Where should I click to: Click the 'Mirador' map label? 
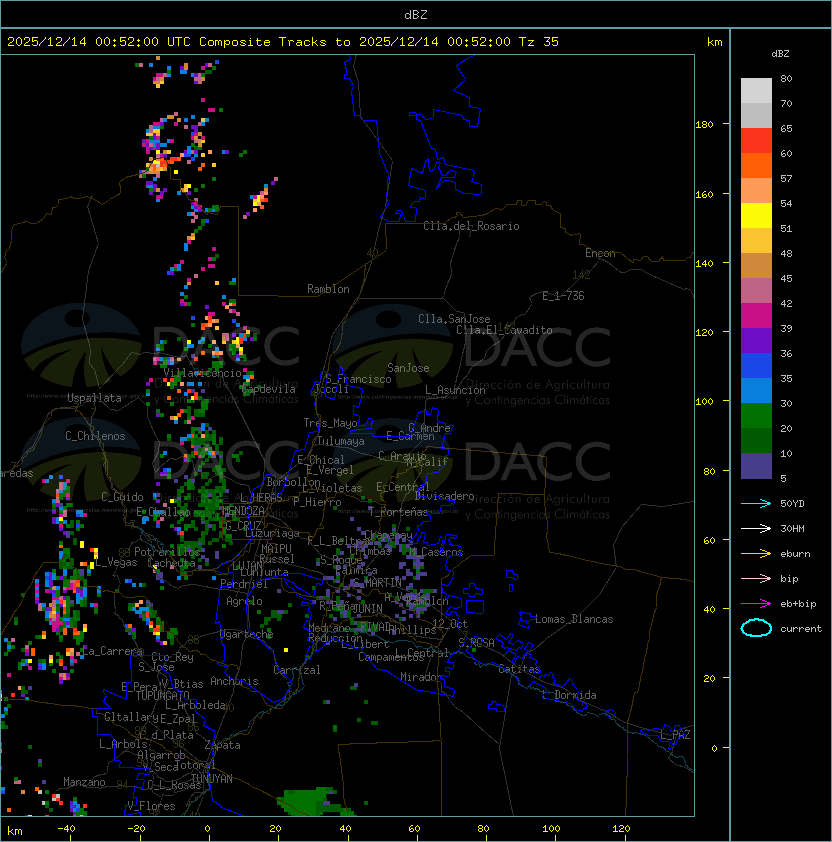(421, 677)
